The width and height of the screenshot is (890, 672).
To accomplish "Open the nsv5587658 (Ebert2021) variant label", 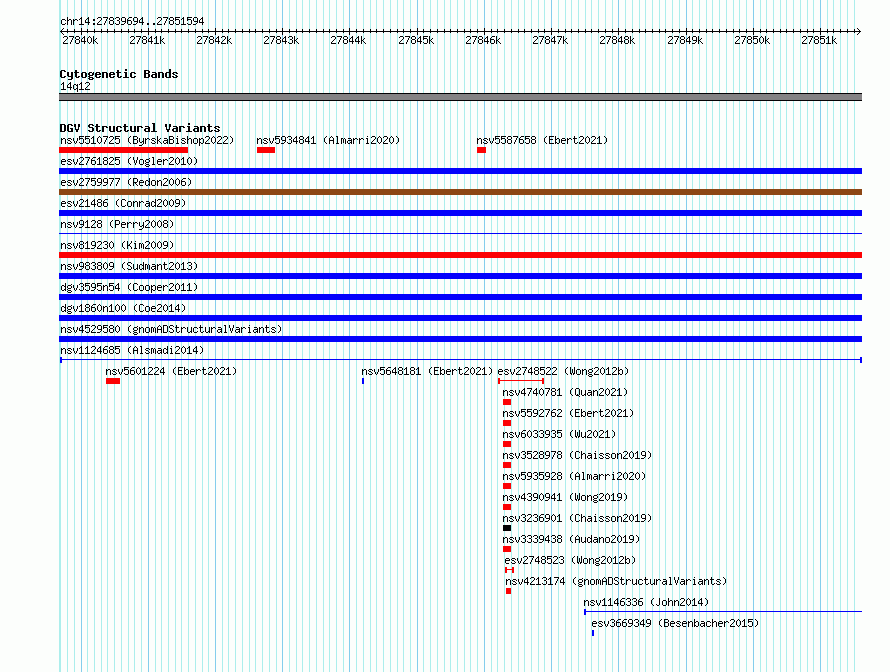I will (x=542, y=140).
